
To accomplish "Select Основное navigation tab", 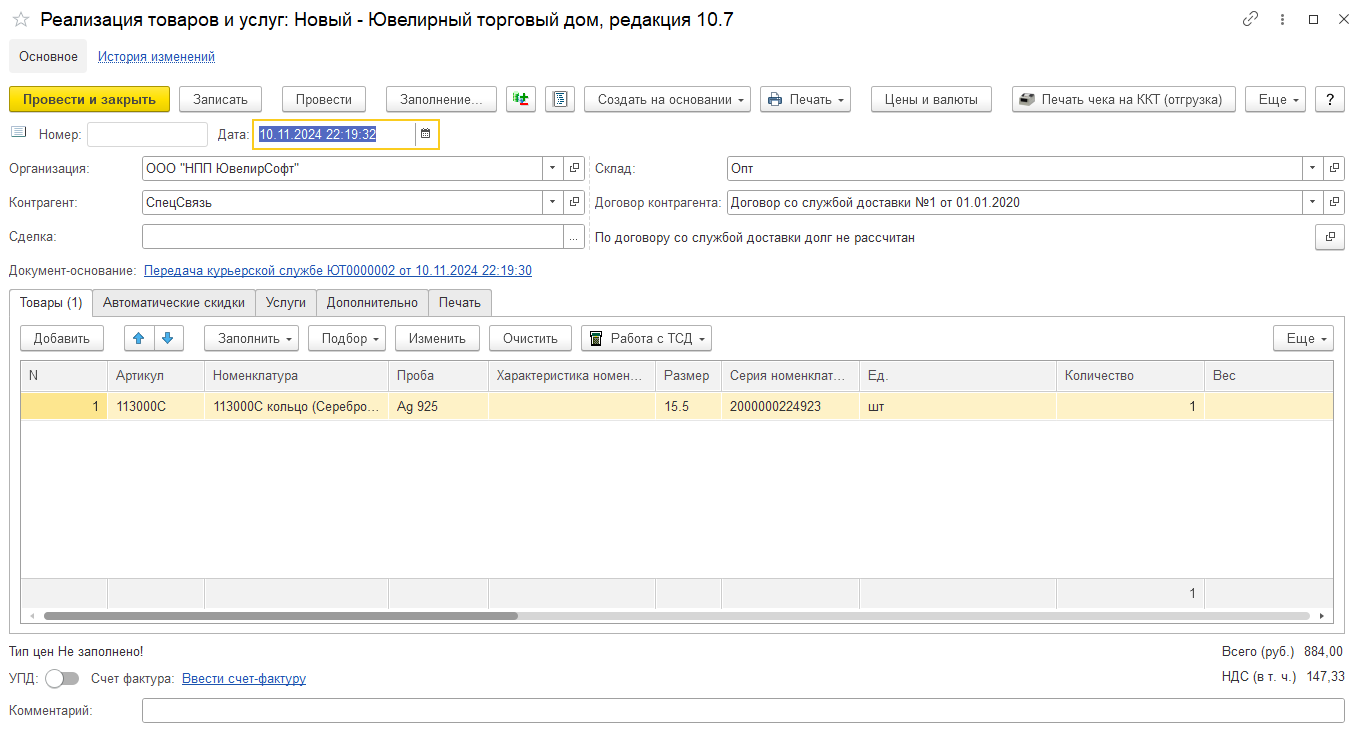I will (48, 56).
